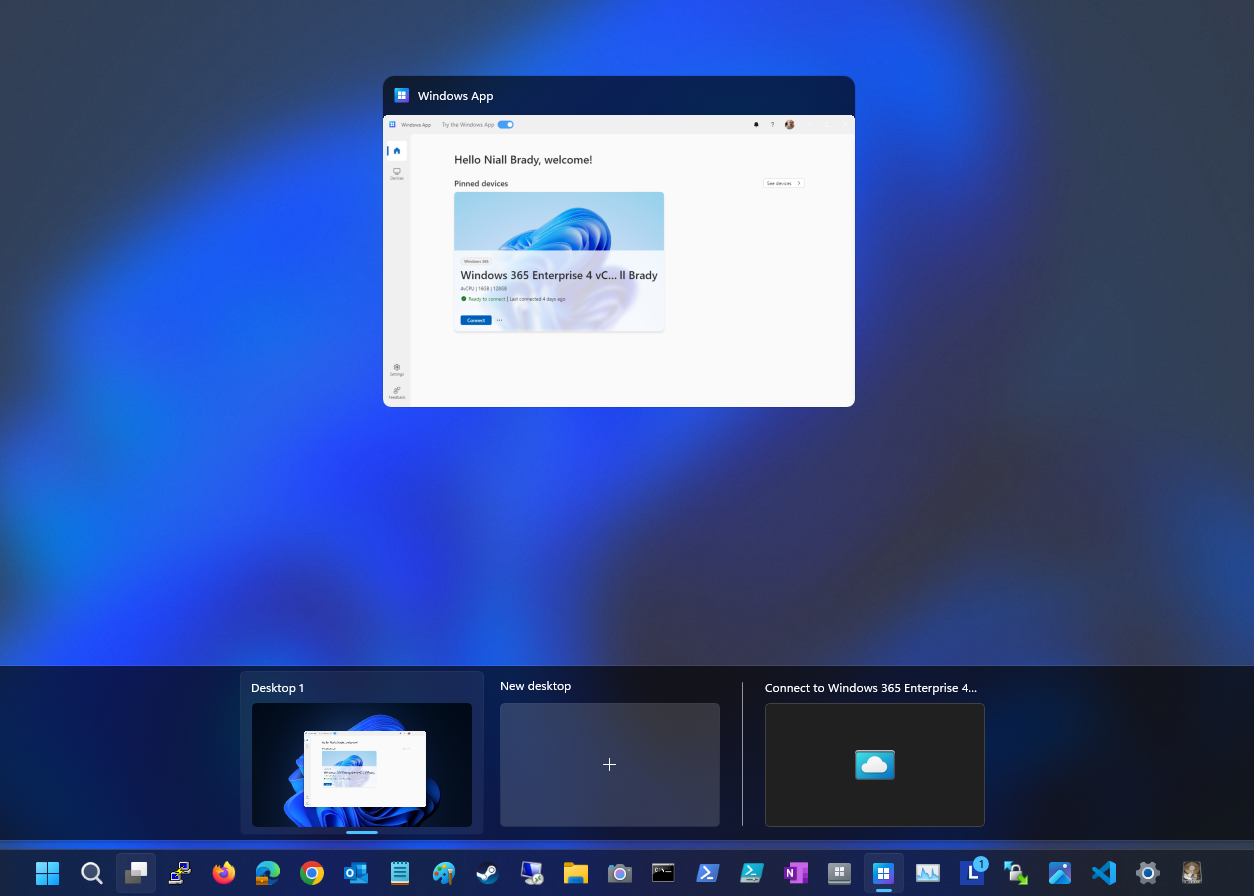This screenshot has width=1254, height=896.
Task: Click the Task View taskbar button
Action: 136,873
